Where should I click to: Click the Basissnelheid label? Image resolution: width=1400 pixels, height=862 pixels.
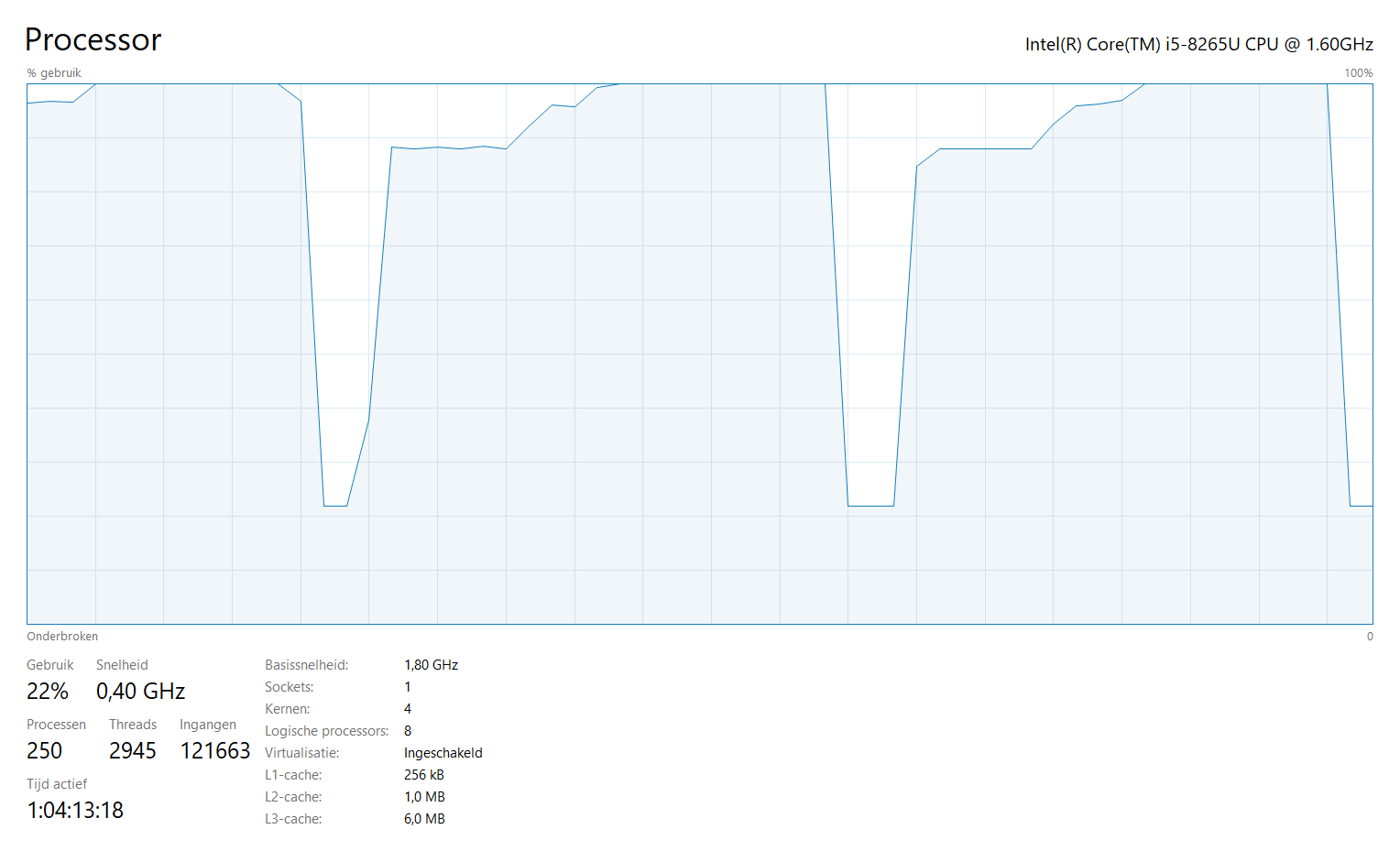tap(307, 665)
